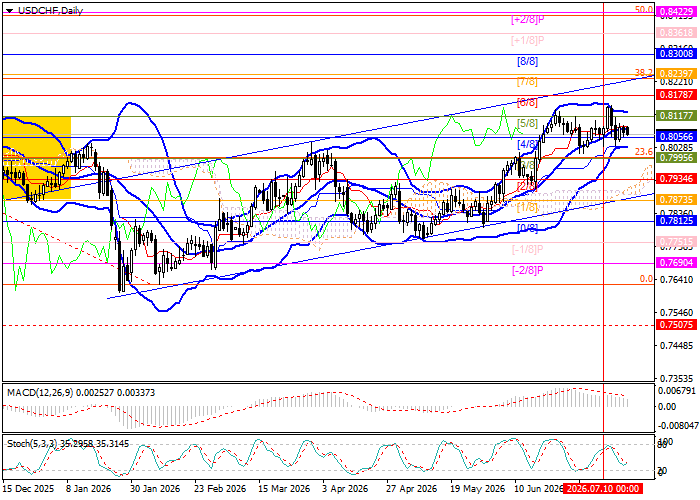
Task: Select the 0.0 Fibonacci level label
Action: (646, 279)
